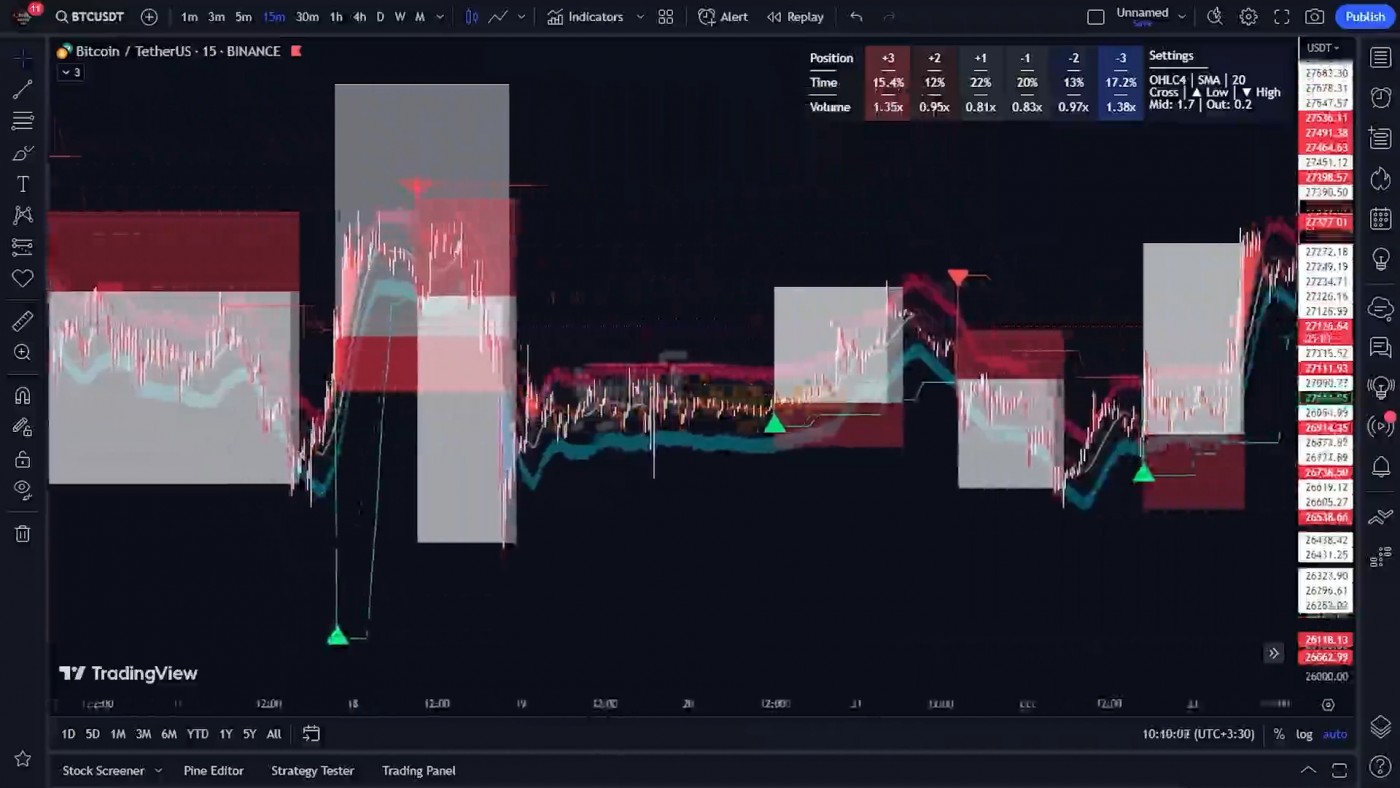Click the 1D date range
This screenshot has height=788, width=1400.
[x=68, y=734]
